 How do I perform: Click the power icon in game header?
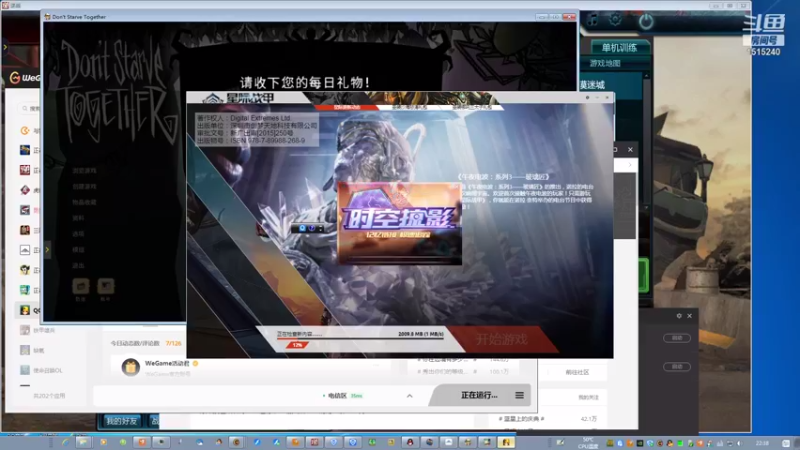(x=646, y=21)
